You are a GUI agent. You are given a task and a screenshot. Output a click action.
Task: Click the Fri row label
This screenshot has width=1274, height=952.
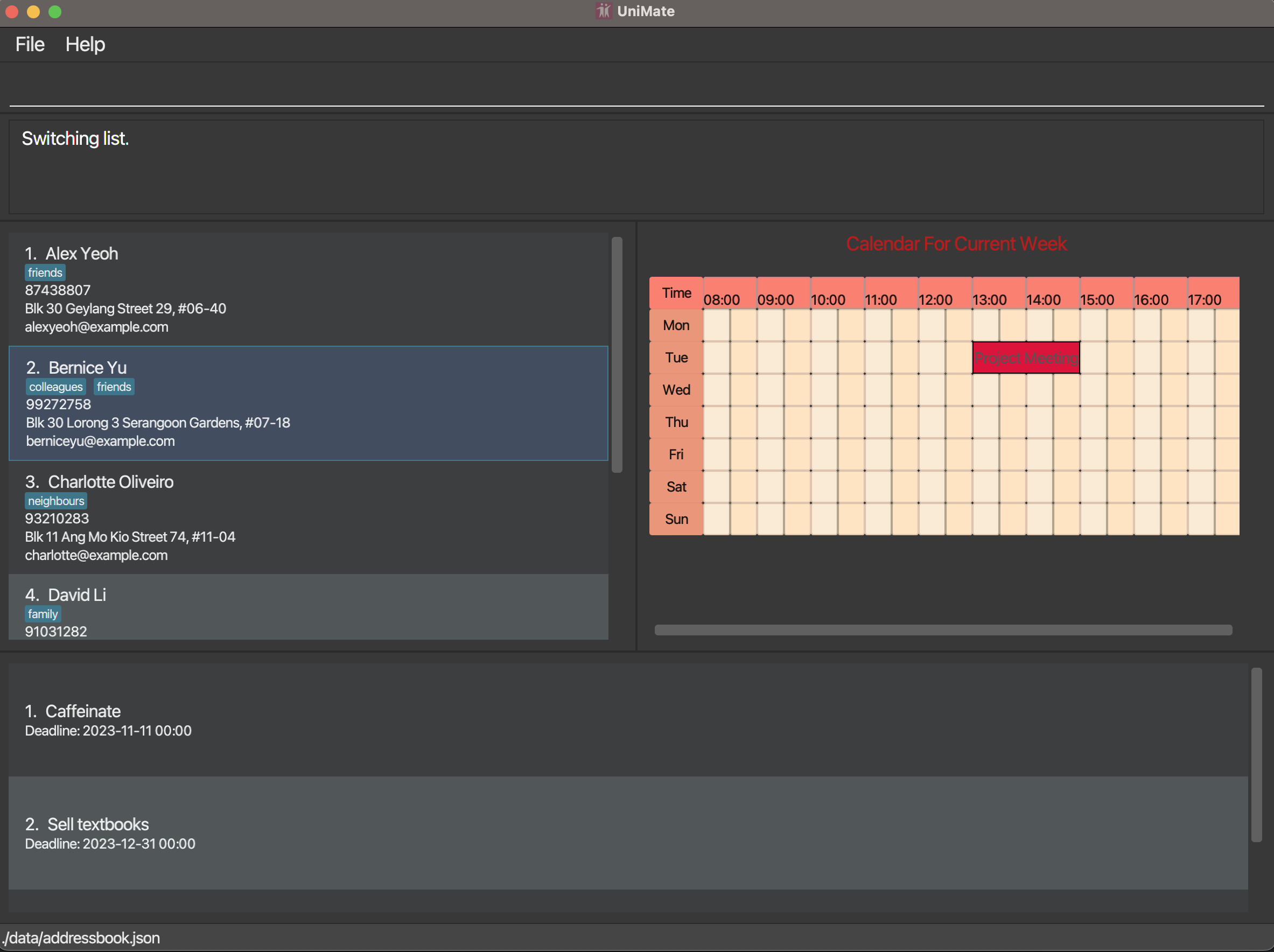coord(676,454)
